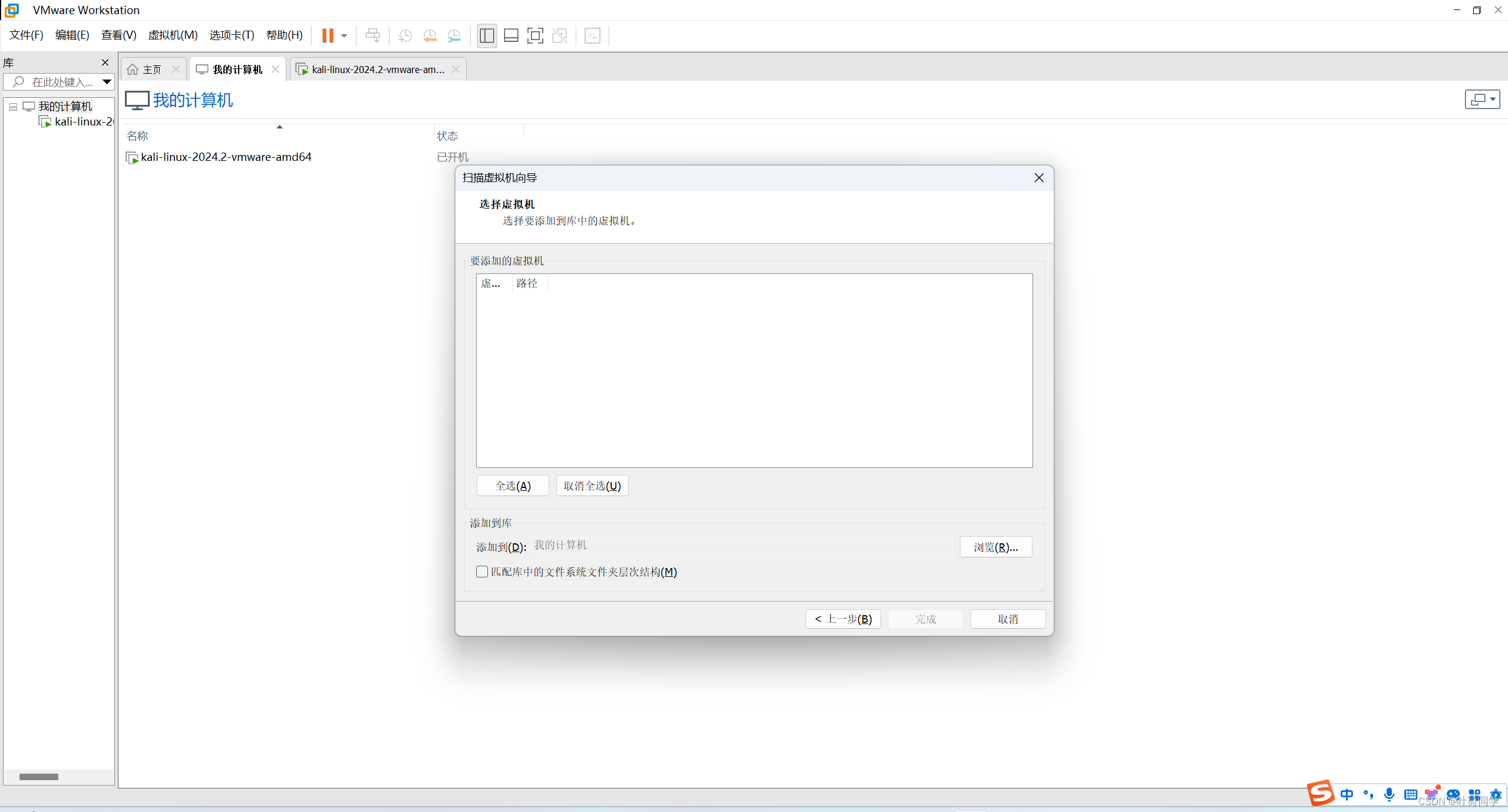Click the microphone voice input icon
This screenshot has height=812, width=1508.
[1390, 794]
